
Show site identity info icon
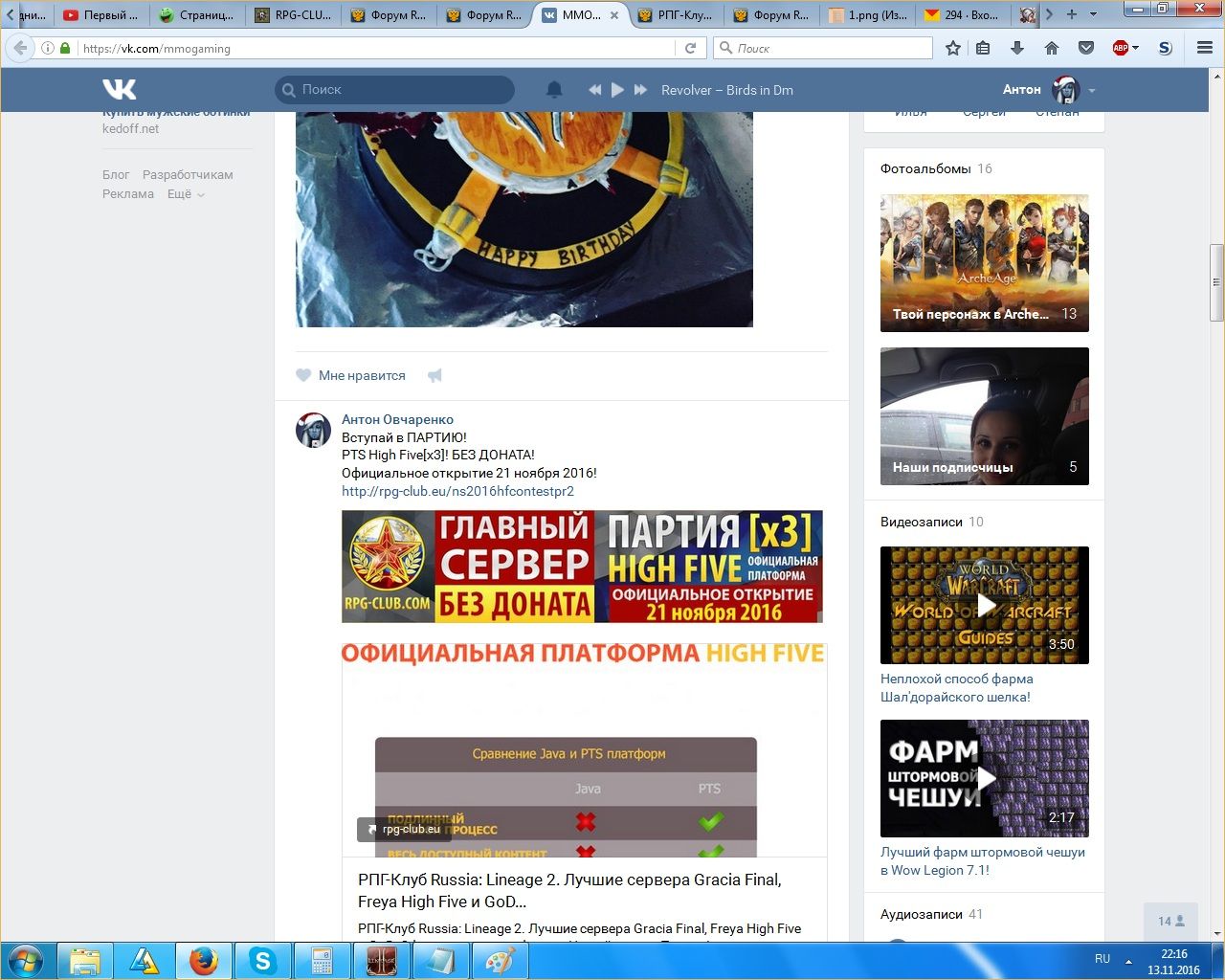click(x=48, y=48)
